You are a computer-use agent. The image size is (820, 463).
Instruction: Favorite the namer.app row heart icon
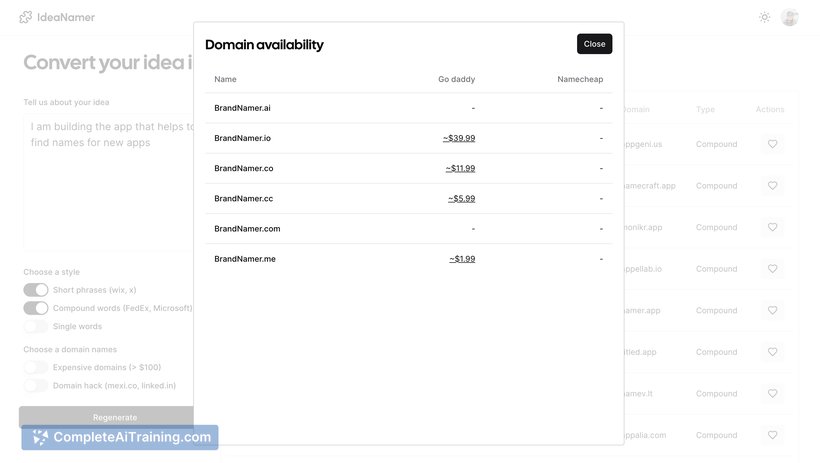coord(772,310)
